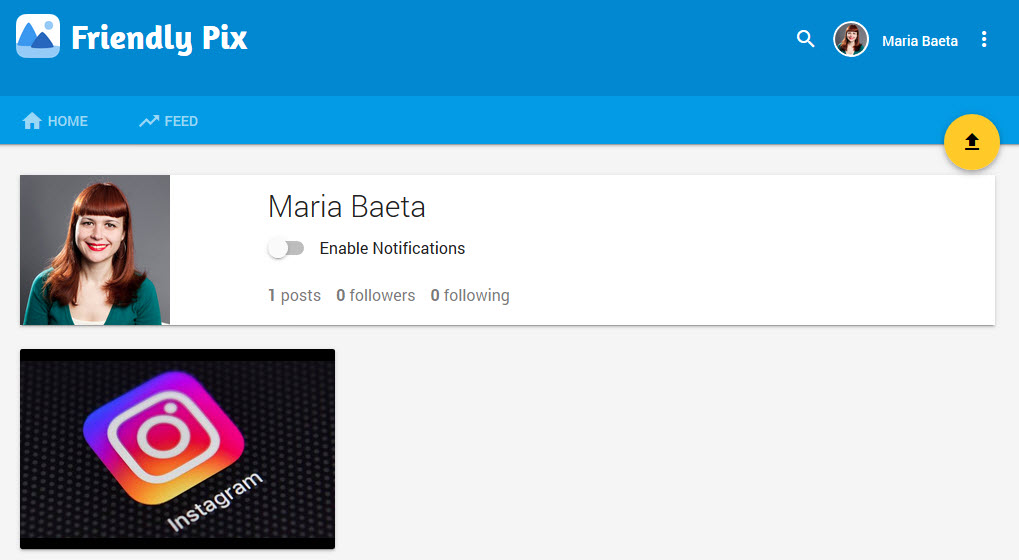This screenshot has width=1019, height=560.
Task: Click the Maria Baeta profile name heading
Action: pos(346,207)
